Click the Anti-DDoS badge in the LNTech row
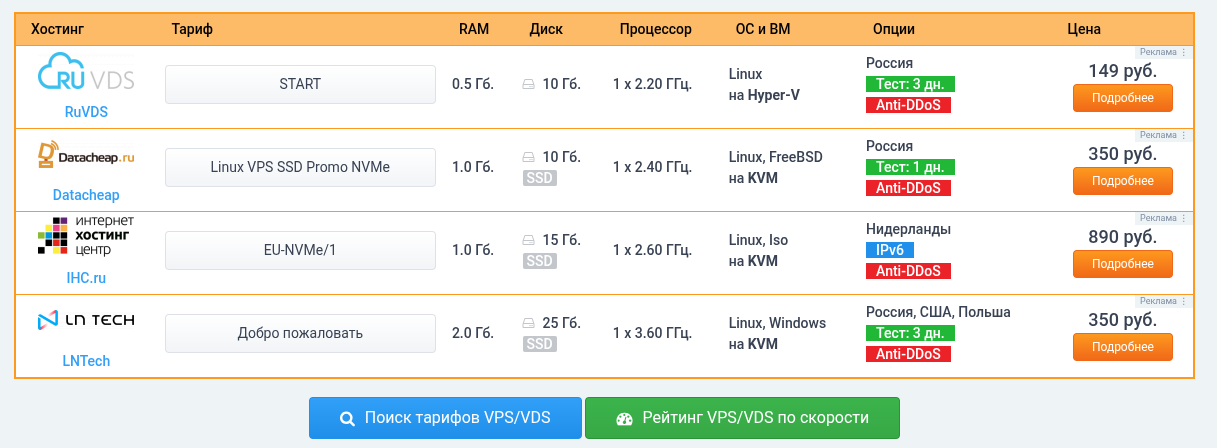1217x448 pixels. coord(908,354)
